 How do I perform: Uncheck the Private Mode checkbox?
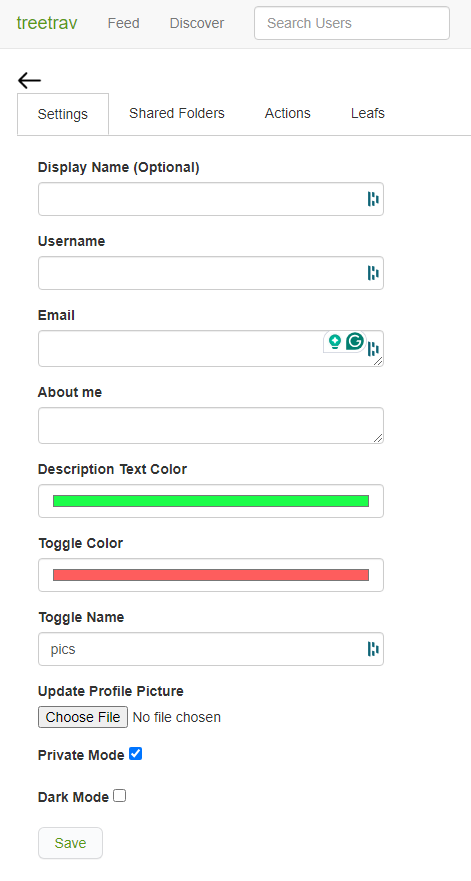coord(135,754)
